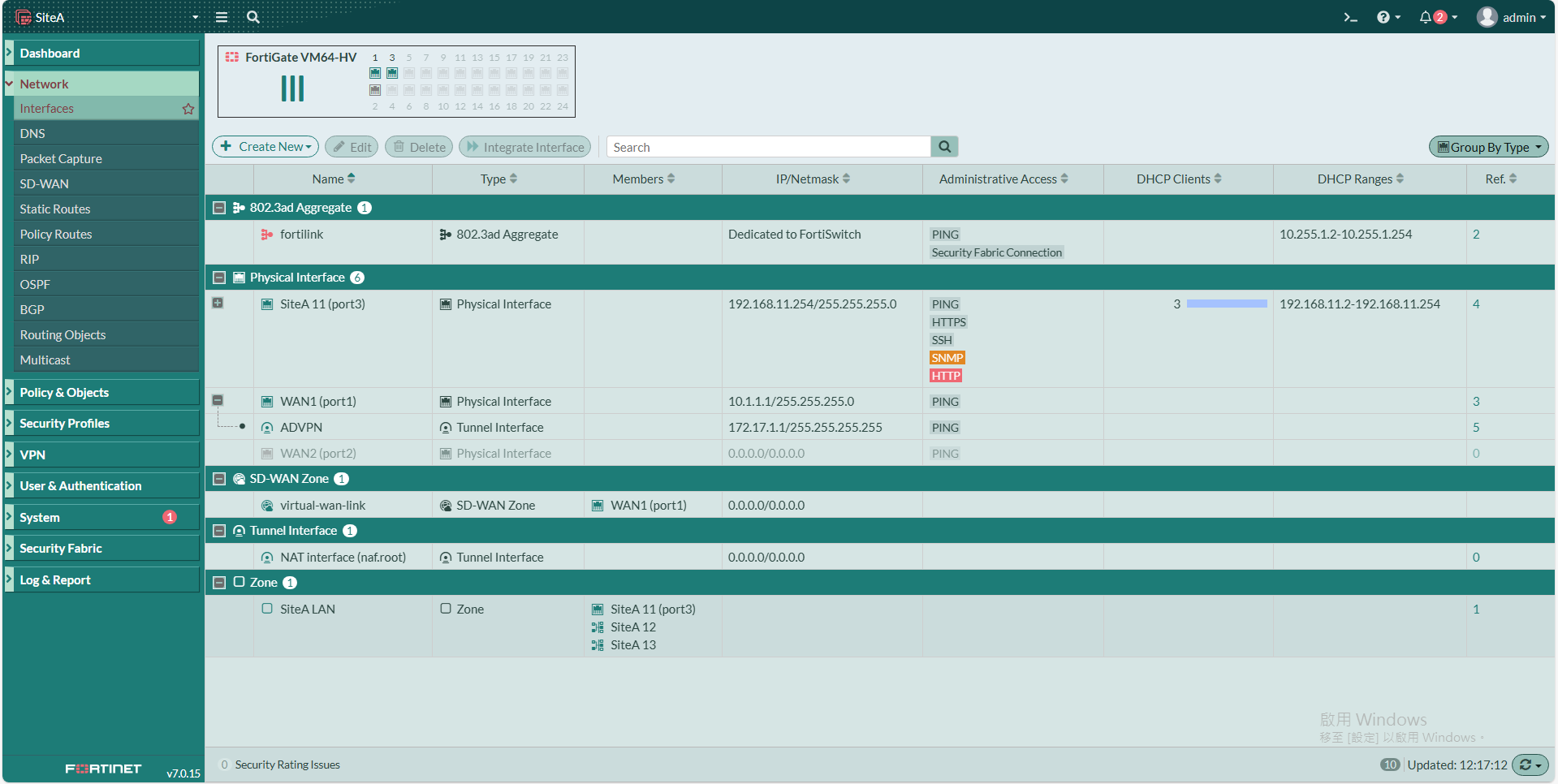The image size is (1558, 784).
Task: Collapse the 802.3ad Aggregate group
Action: (219, 208)
